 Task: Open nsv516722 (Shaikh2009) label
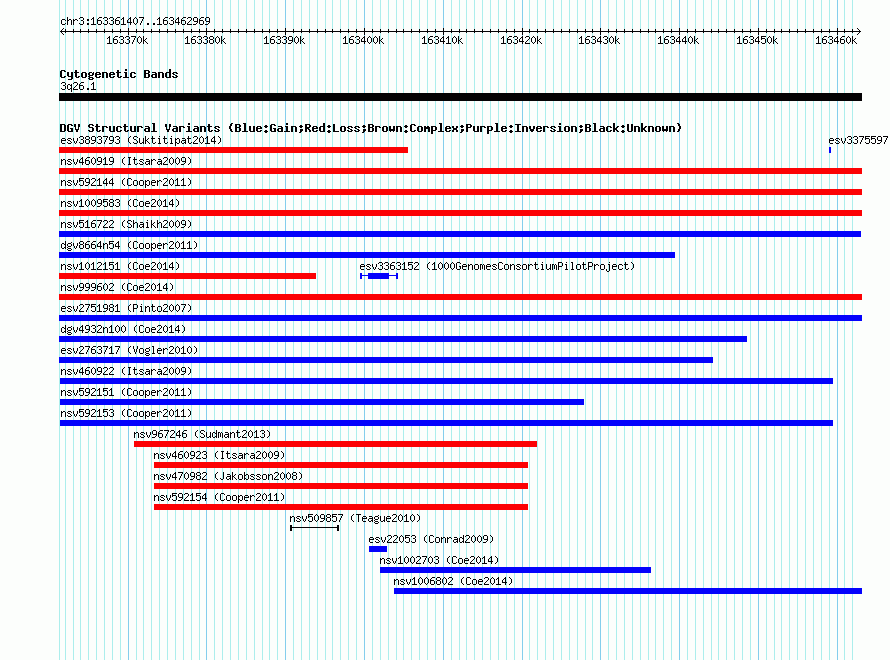(x=126, y=224)
